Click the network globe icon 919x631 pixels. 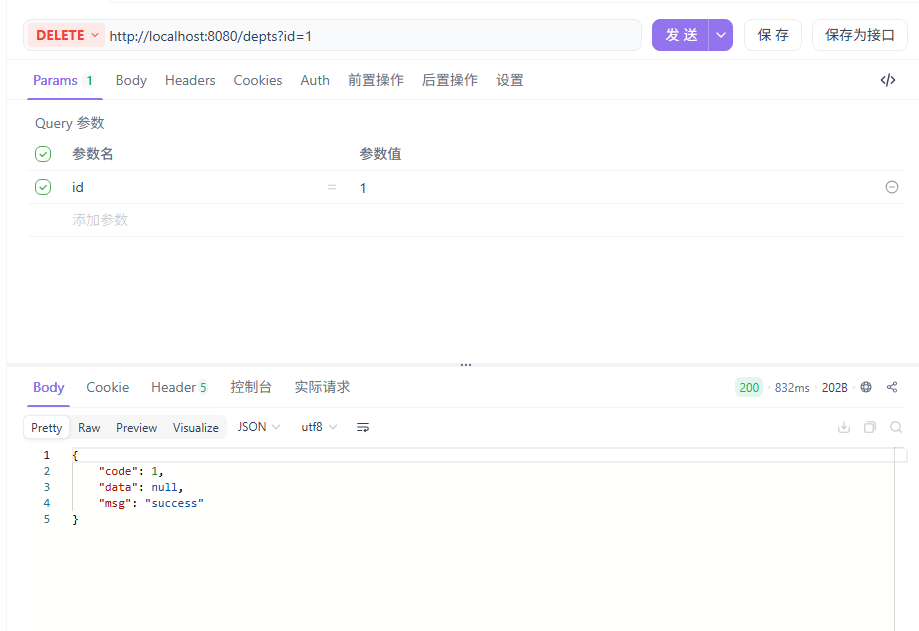[866, 387]
